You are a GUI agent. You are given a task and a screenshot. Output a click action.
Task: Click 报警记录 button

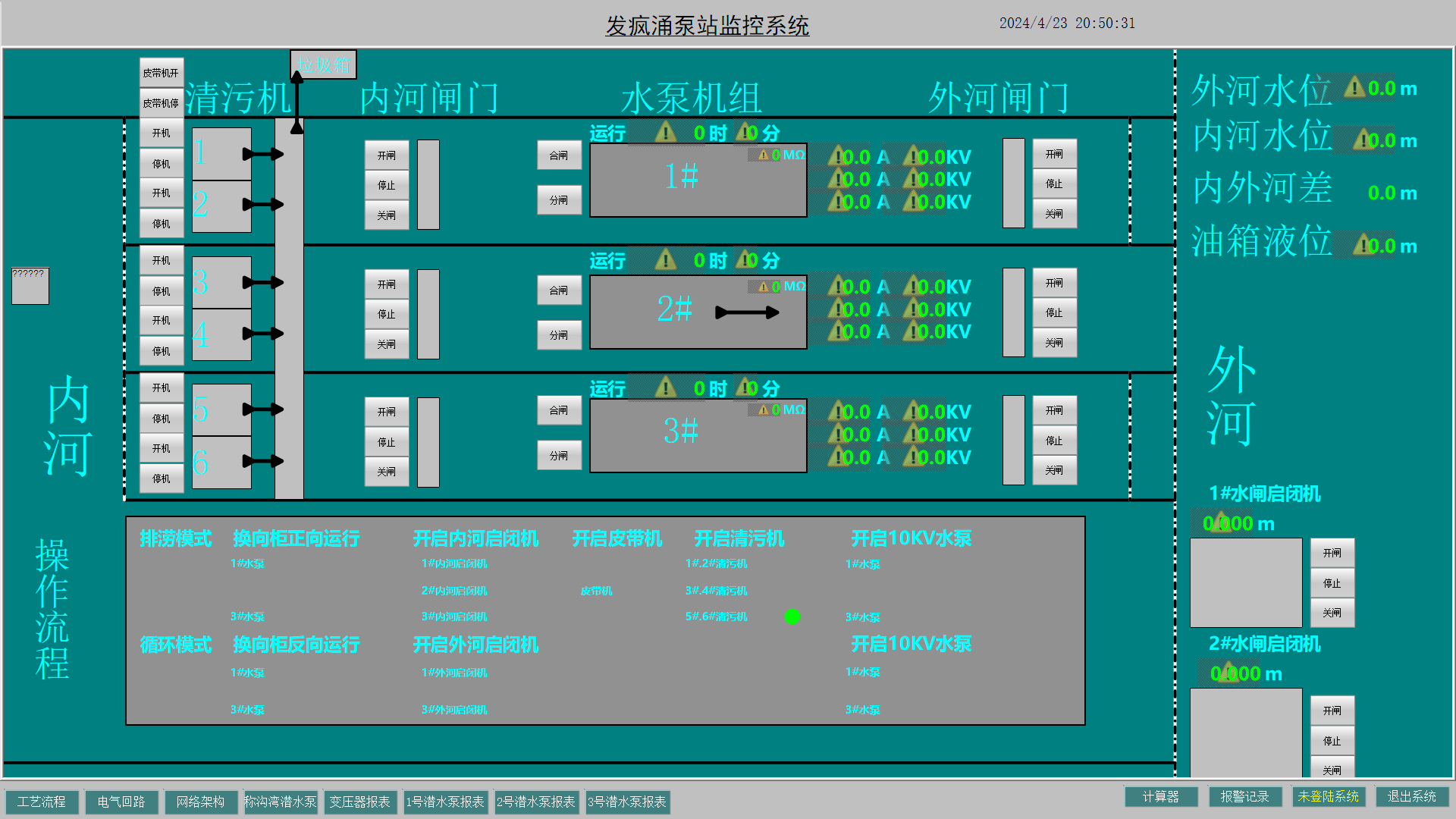pos(1244,796)
